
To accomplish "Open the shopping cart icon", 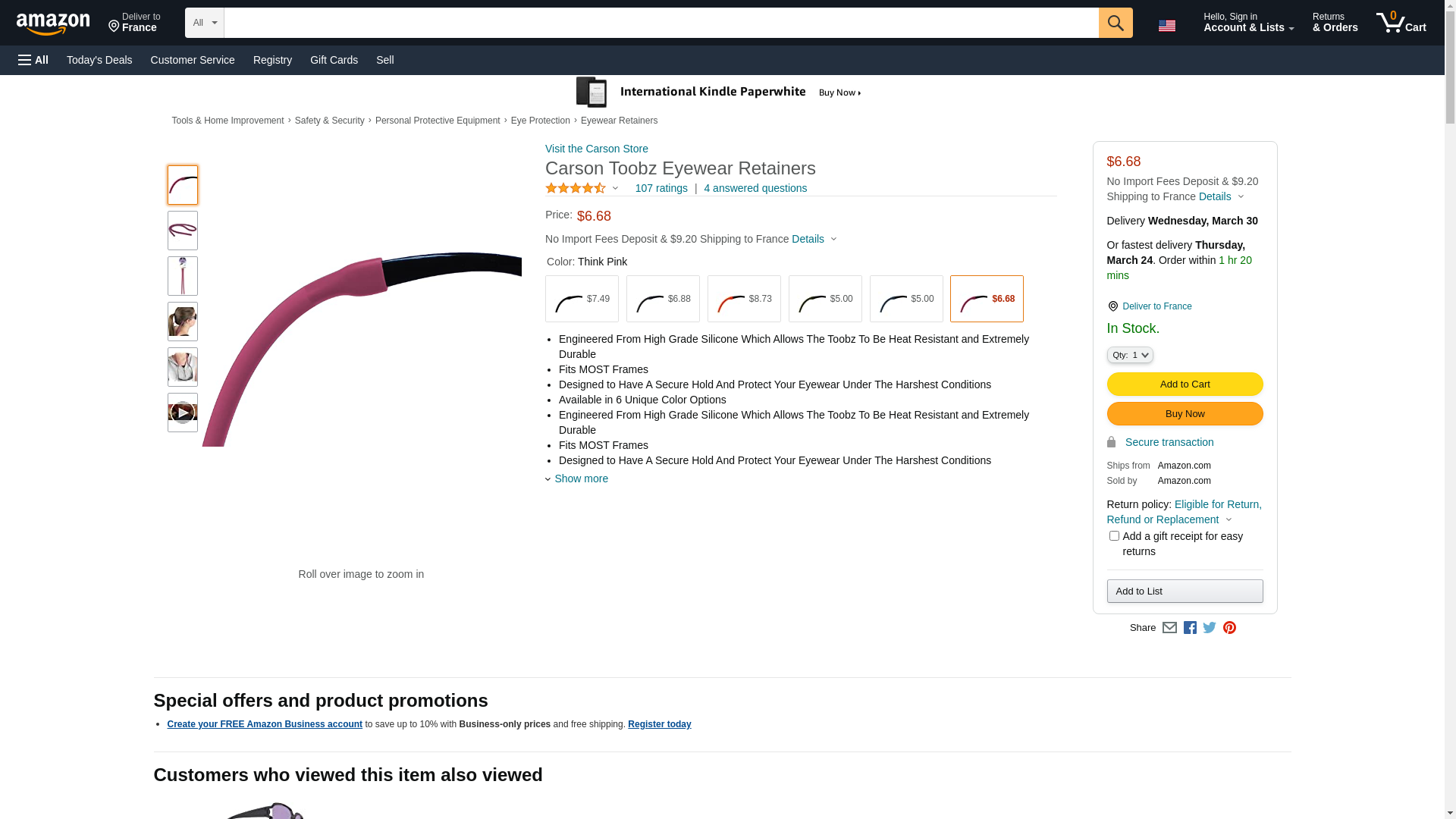I will tap(1400, 23).
